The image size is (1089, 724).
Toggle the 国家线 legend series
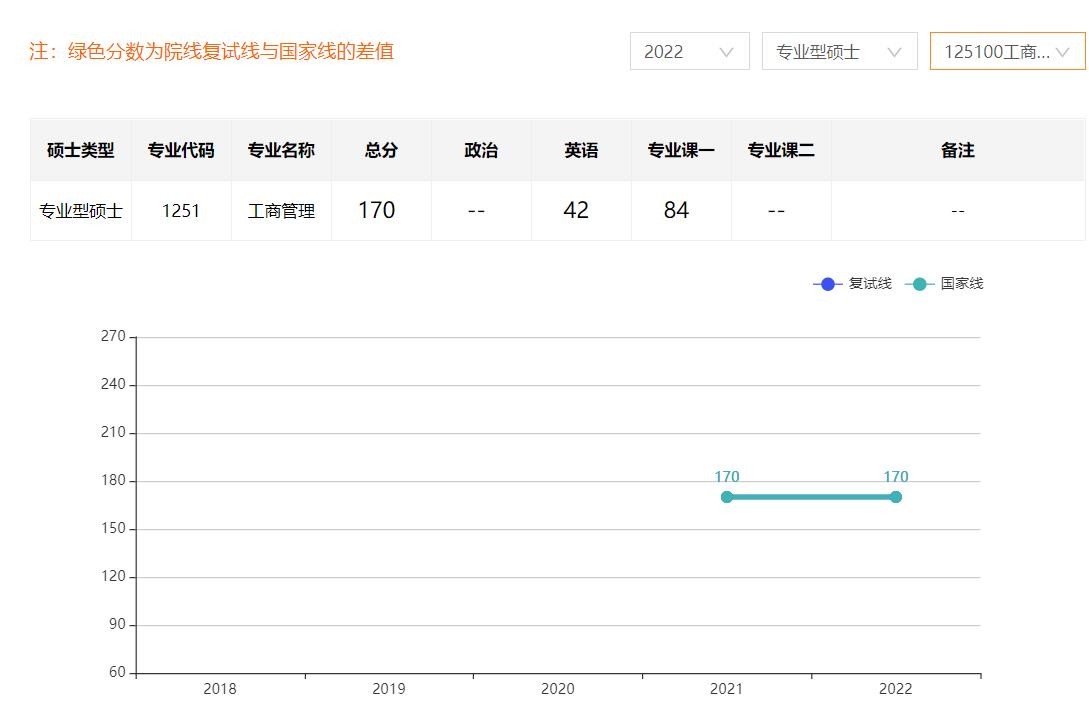(x=944, y=284)
